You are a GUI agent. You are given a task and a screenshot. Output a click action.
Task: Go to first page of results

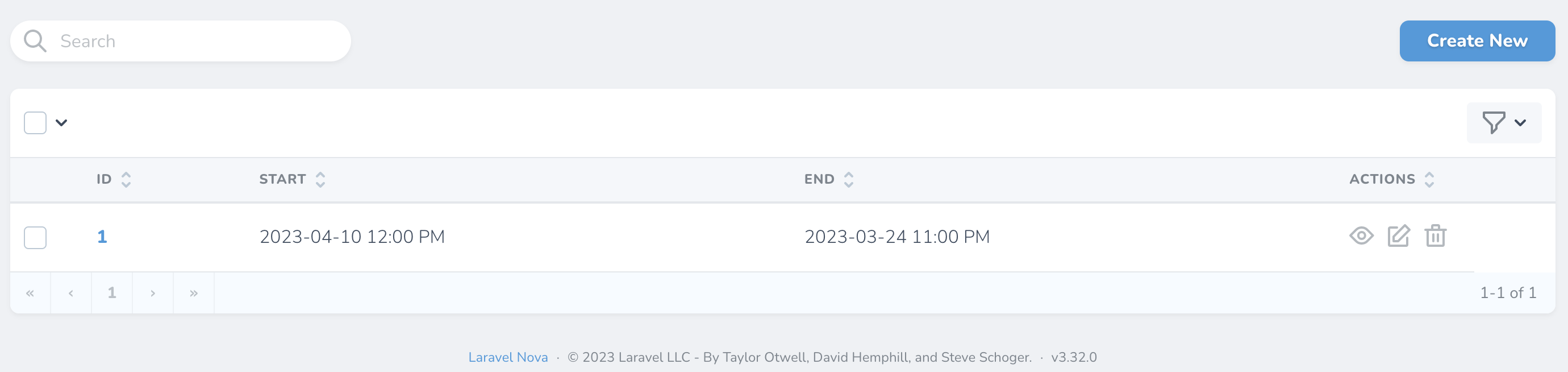click(x=30, y=294)
